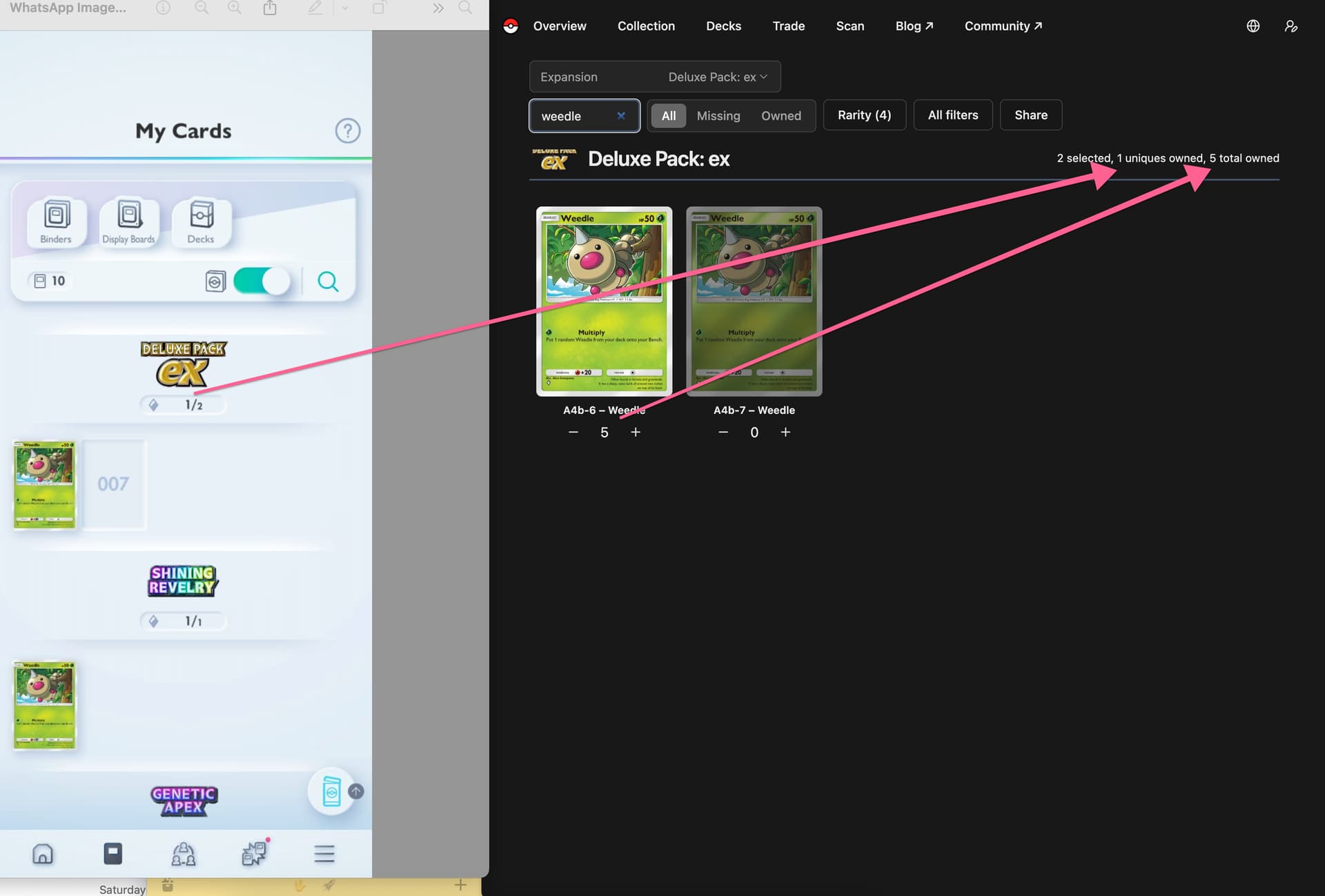This screenshot has width=1325, height=896.
Task: Clear the weedle search text
Action: 621,116
